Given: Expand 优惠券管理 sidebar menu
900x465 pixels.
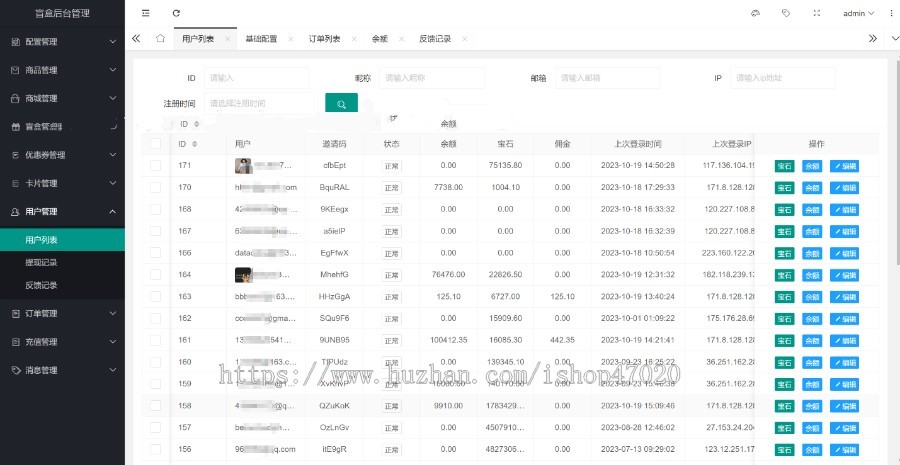Looking at the screenshot, I should (x=62, y=155).
